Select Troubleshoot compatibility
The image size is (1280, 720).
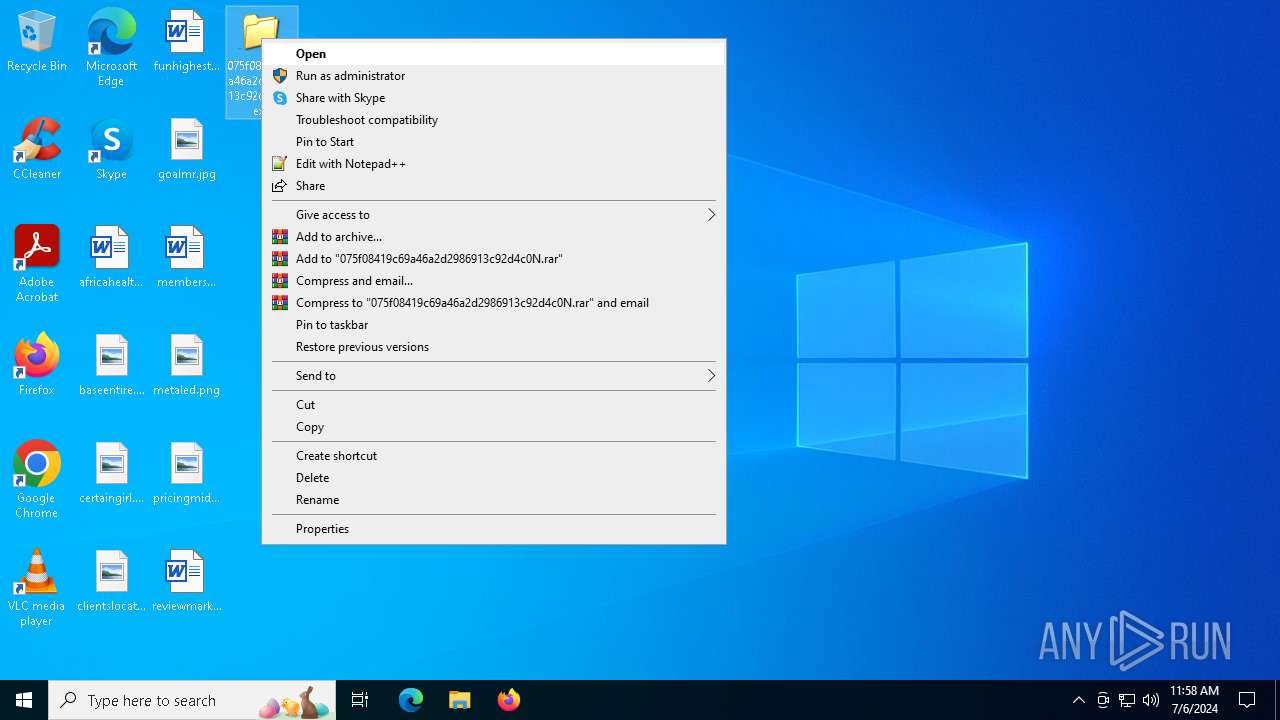494,120
